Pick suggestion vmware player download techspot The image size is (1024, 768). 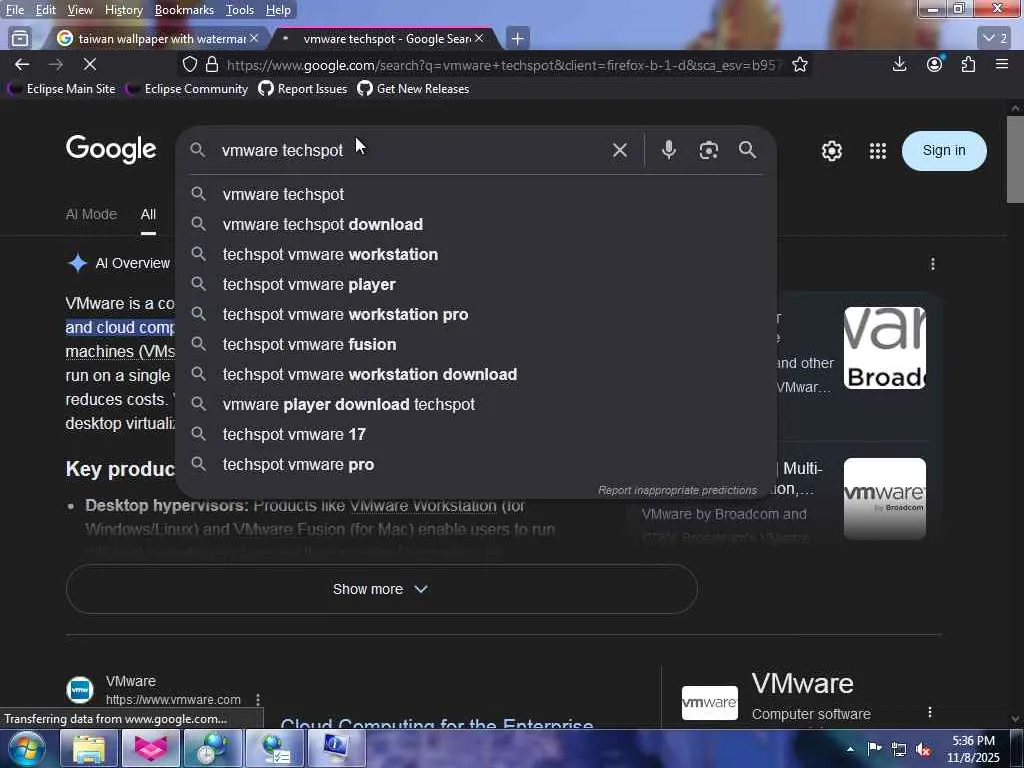(477, 405)
